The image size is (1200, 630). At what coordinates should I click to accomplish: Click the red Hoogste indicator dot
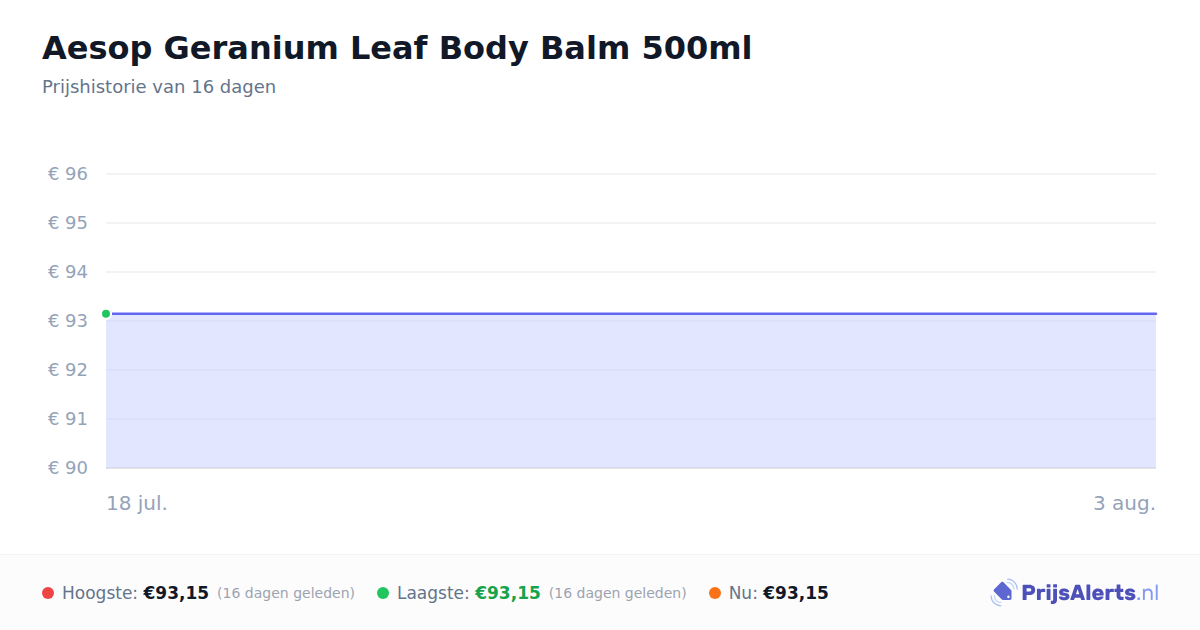[48, 593]
